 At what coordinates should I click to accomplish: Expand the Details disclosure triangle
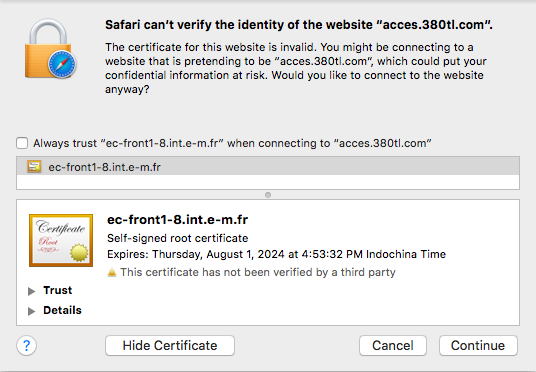click(x=31, y=311)
